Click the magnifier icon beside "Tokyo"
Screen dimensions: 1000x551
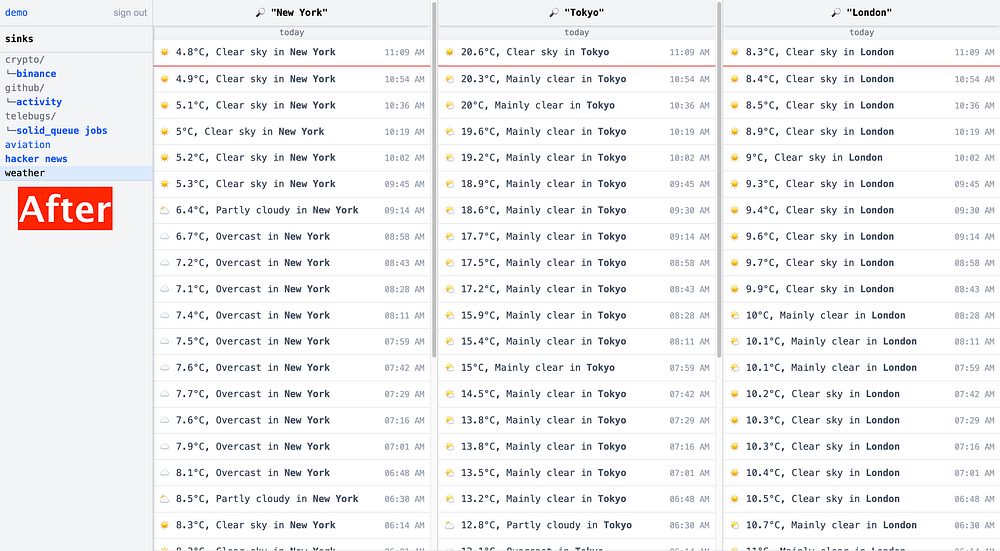[554, 13]
